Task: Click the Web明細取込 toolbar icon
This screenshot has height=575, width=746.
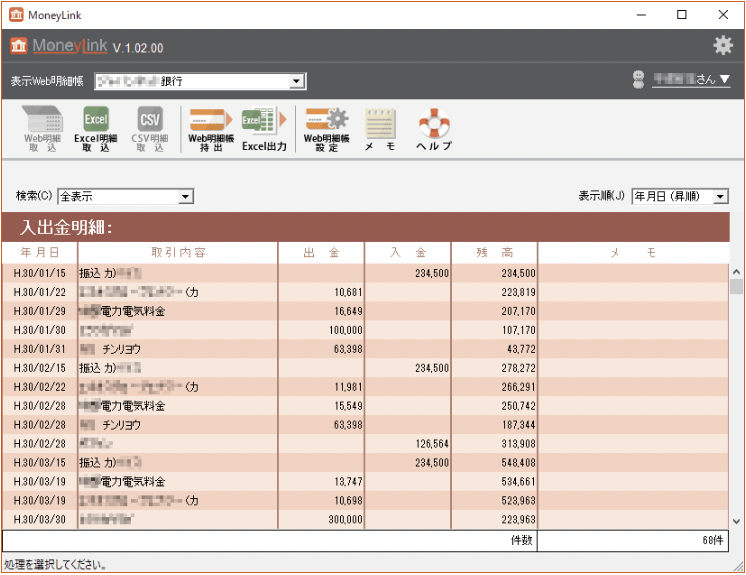Action: [x=42, y=130]
